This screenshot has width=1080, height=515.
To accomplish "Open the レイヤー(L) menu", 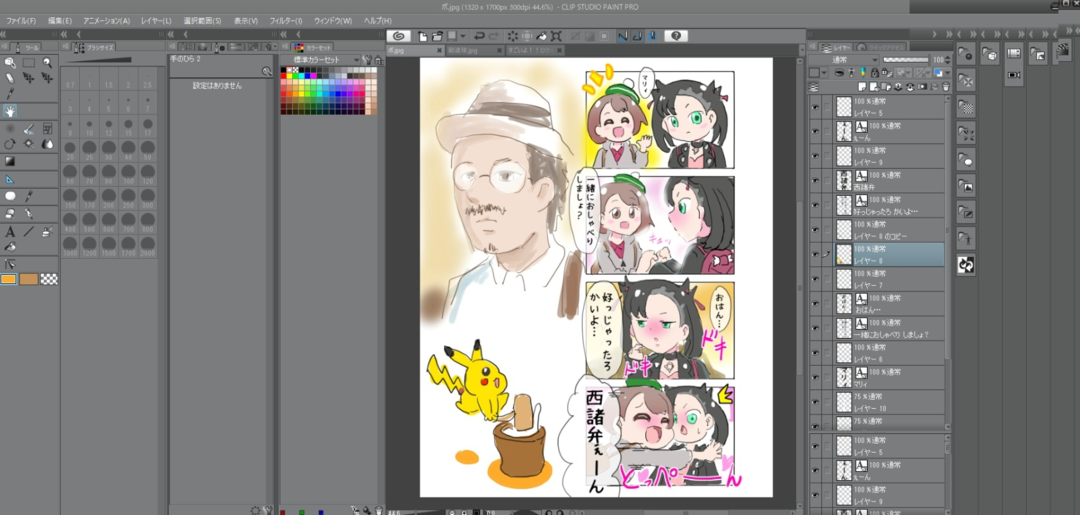I will click(x=155, y=20).
